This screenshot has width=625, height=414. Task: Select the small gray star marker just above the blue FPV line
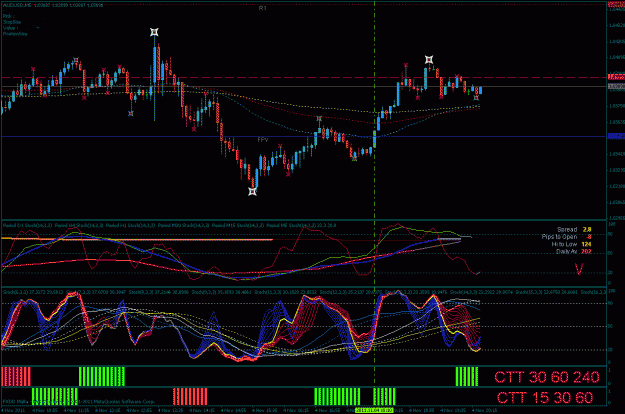[319, 118]
